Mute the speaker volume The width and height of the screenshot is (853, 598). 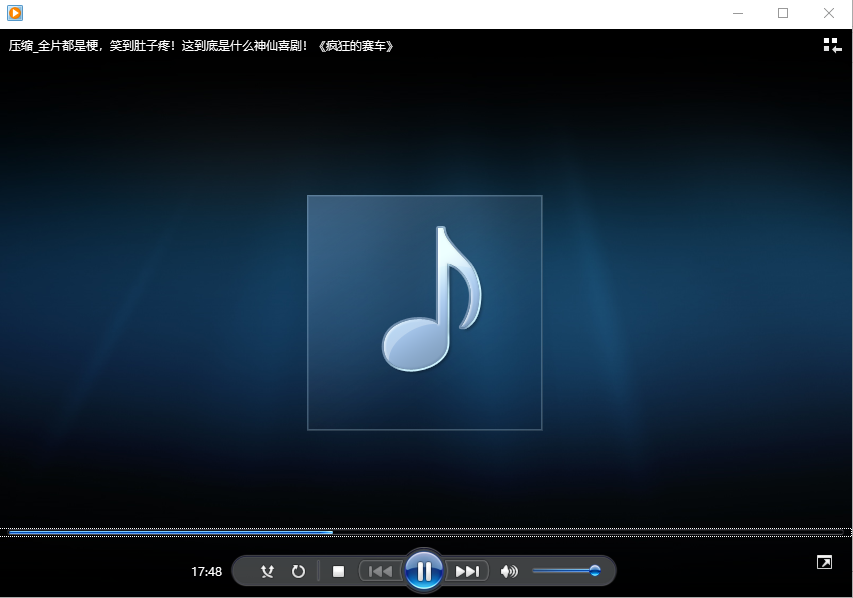[509, 571]
